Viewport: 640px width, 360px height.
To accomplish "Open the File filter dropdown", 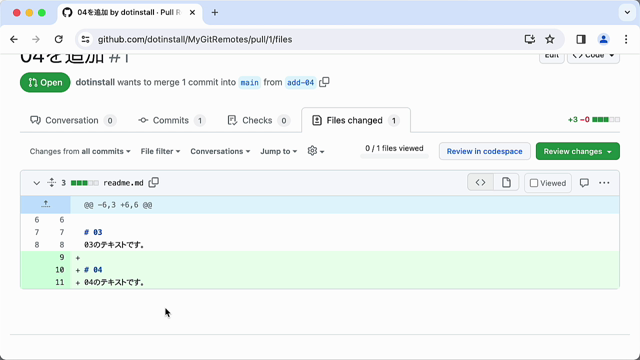I will pyautogui.click(x=160, y=151).
